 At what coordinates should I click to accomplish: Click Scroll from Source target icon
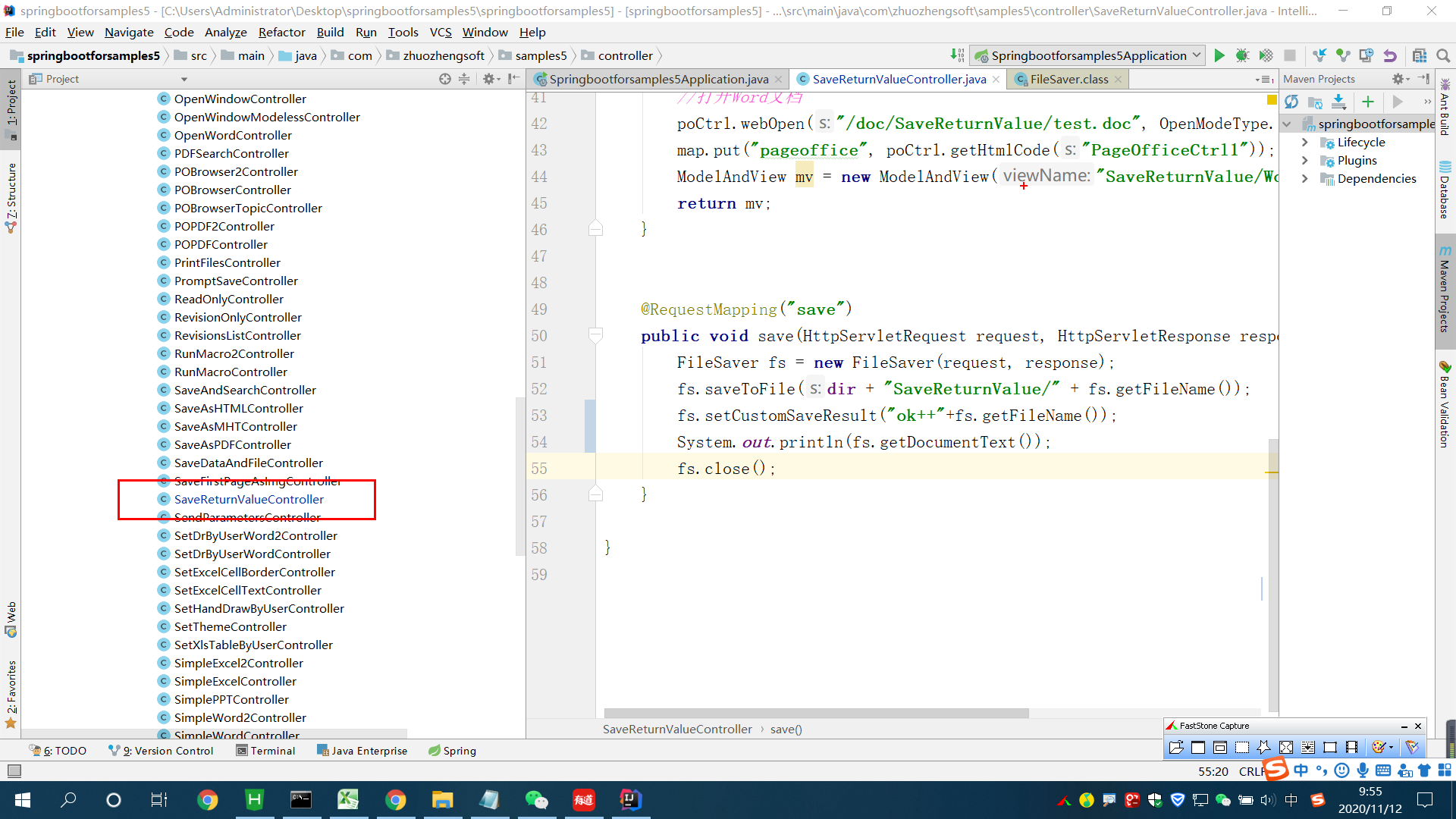pos(445,79)
